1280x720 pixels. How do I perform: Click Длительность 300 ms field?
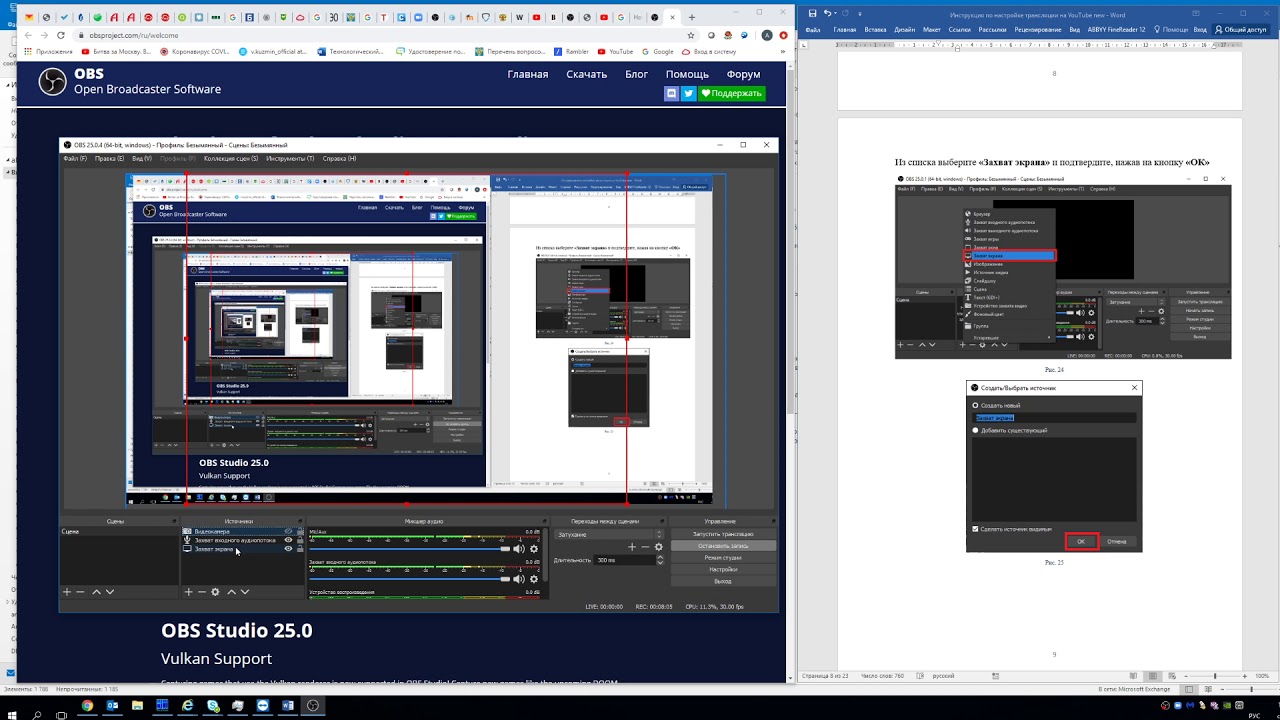[625, 560]
